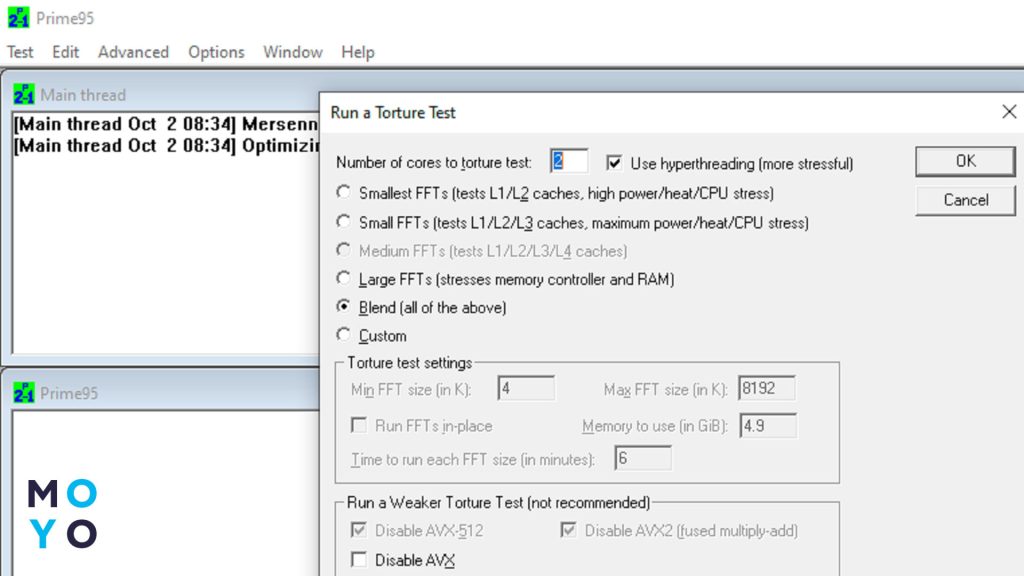Choose the Custom torture test option
The image size is (1024, 576).
(344, 336)
